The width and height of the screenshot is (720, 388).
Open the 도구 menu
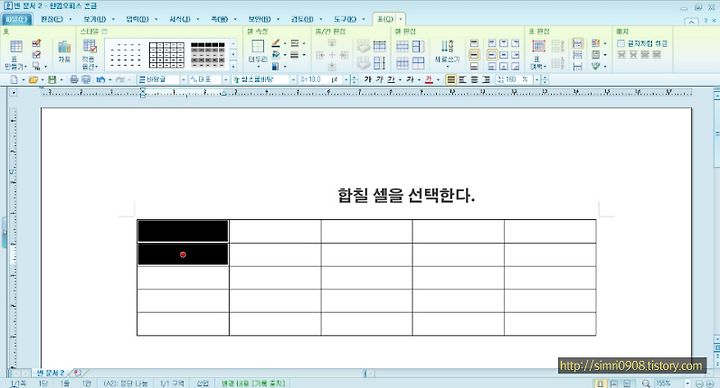[344, 19]
